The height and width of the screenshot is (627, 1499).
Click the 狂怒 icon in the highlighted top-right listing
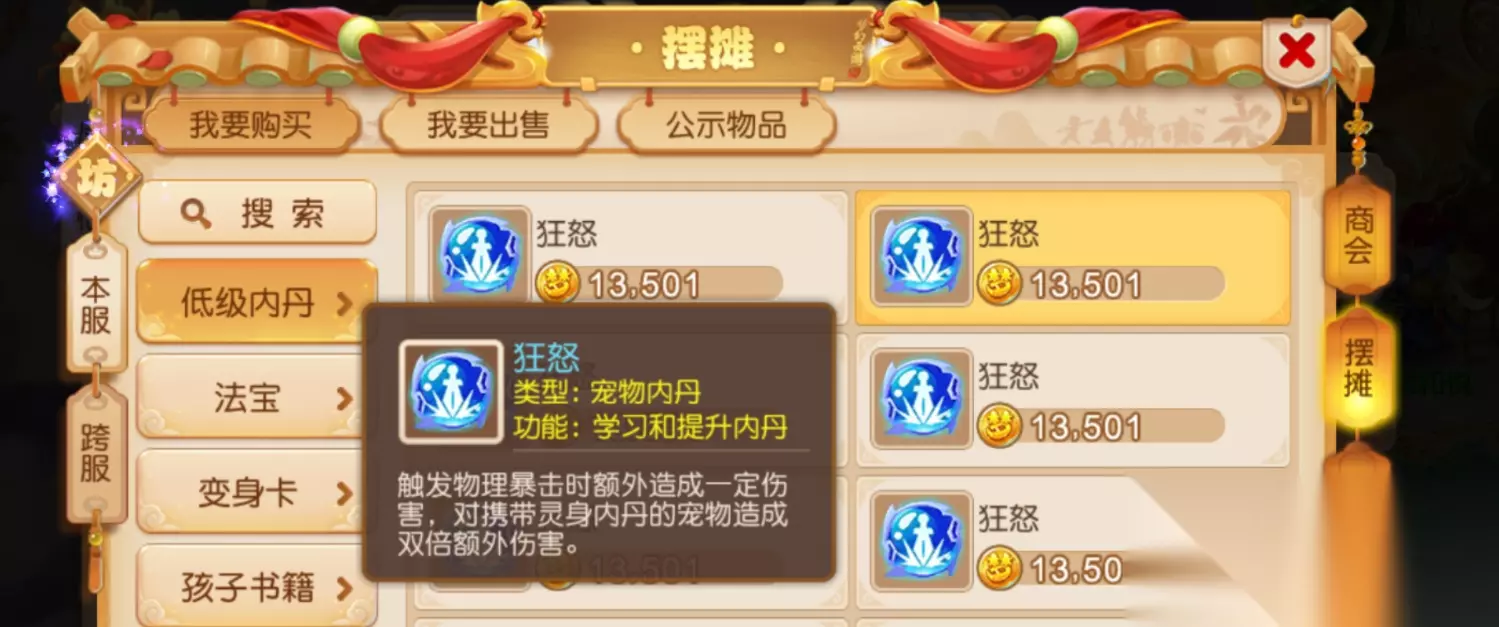(922, 255)
